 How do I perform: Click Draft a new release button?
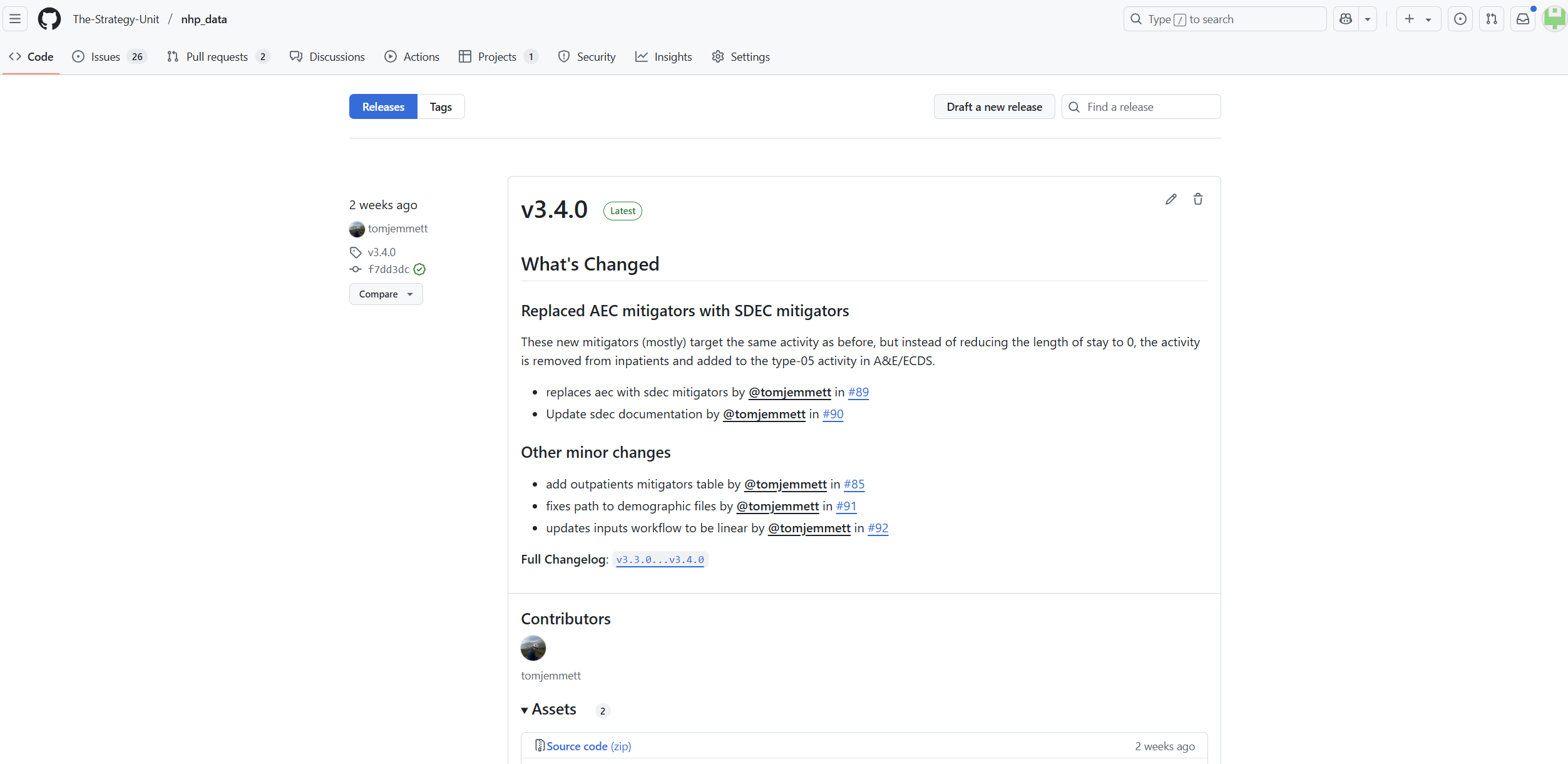pyautogui.click(x=994, y=106)
